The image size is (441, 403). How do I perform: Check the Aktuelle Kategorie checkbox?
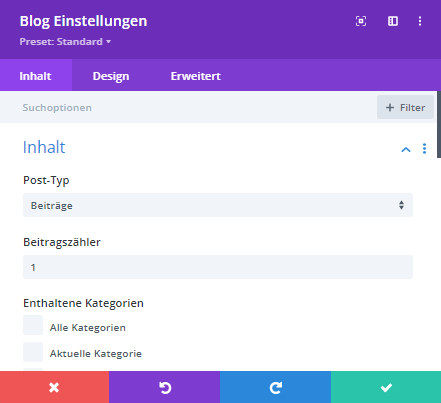(33, 352)
